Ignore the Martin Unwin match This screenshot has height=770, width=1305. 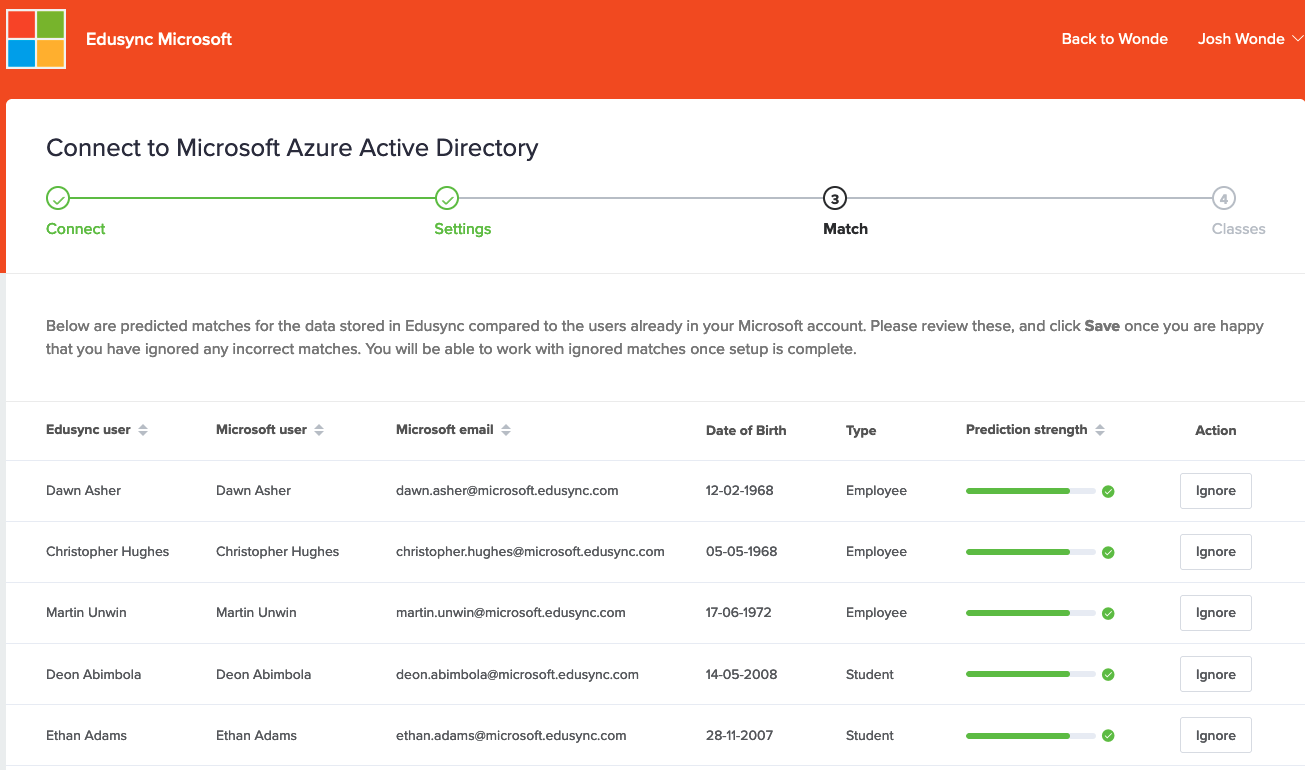(1216, 613)
